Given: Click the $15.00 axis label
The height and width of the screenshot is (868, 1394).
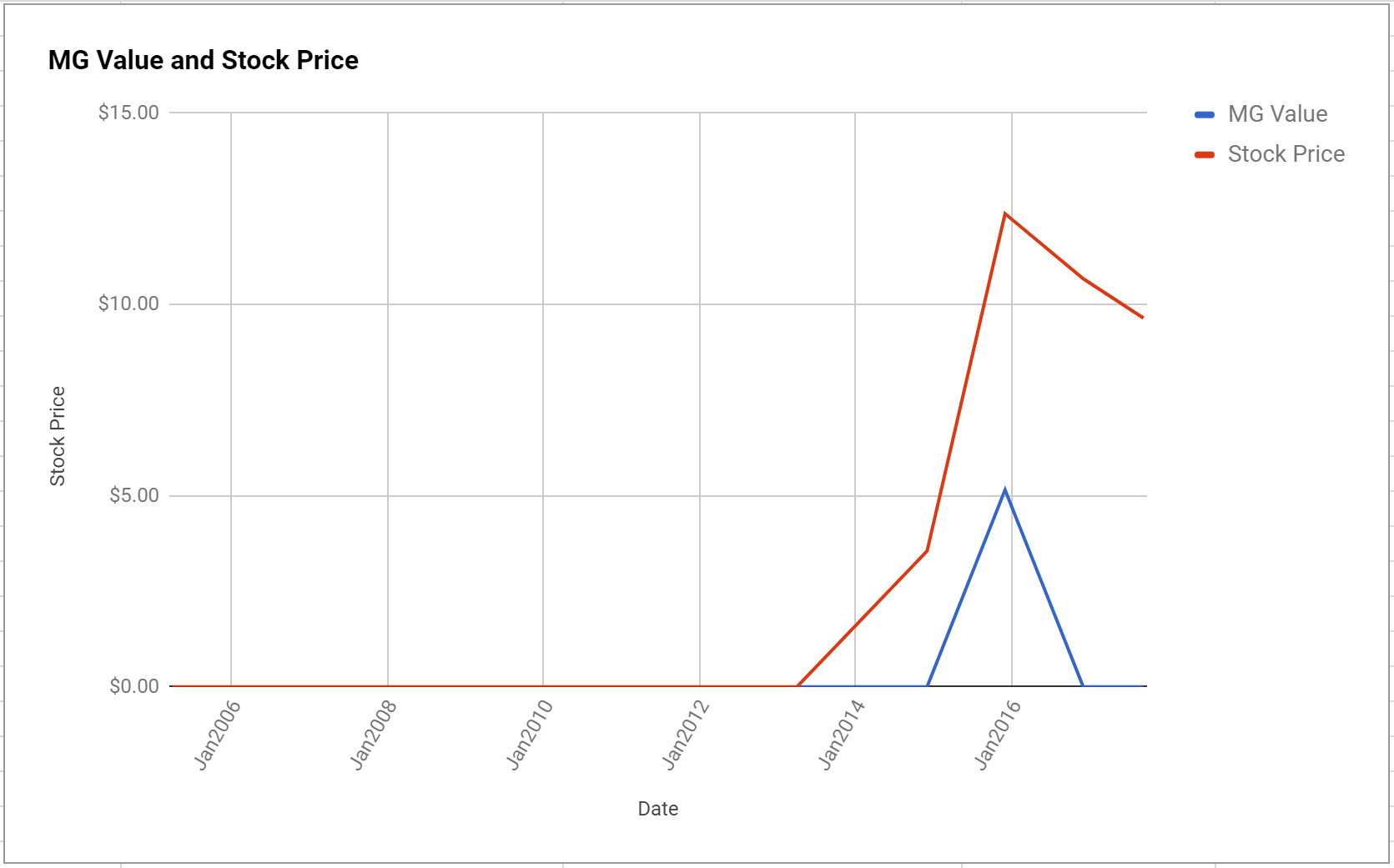Looking at the screenshot, I should (128, 113).
